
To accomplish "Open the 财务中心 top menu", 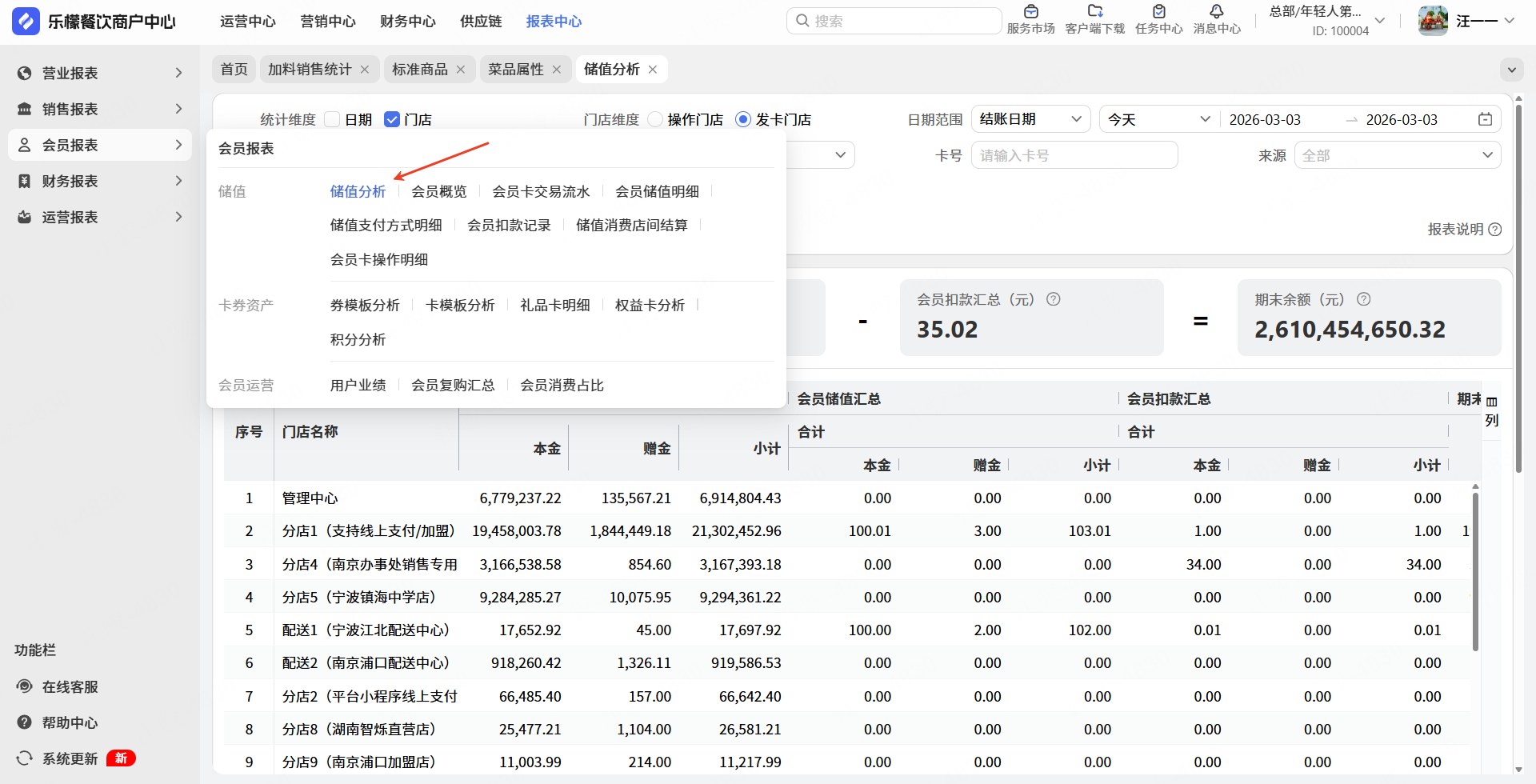I will tap(407, 22).
